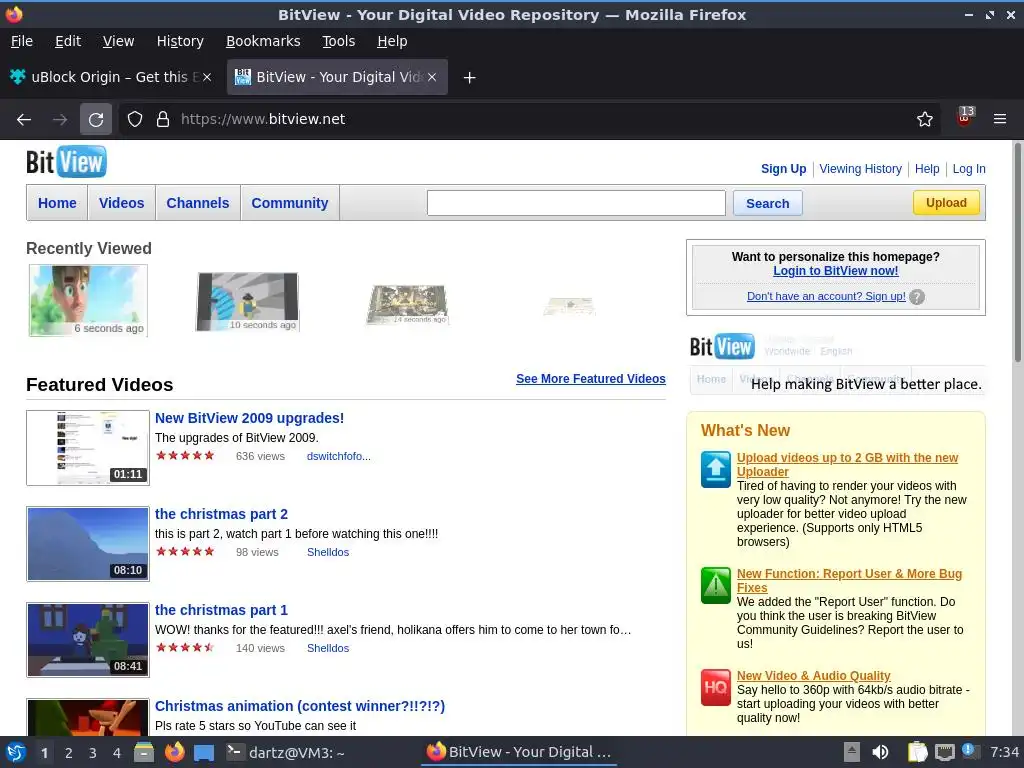
Task: Open the Channels navigation tab
Action: point(197,203)
